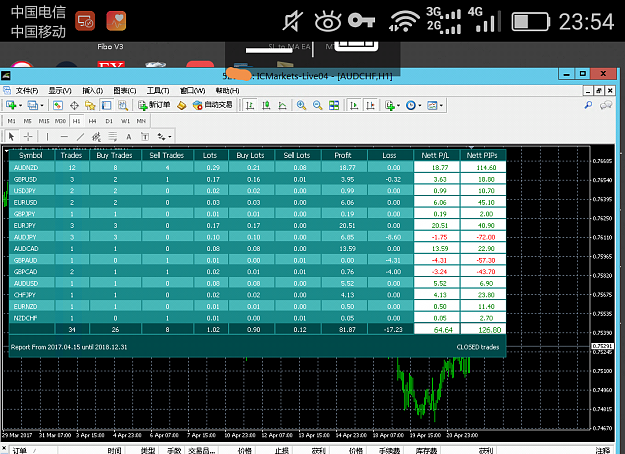Click the tile windows icon

coord(334,105)
